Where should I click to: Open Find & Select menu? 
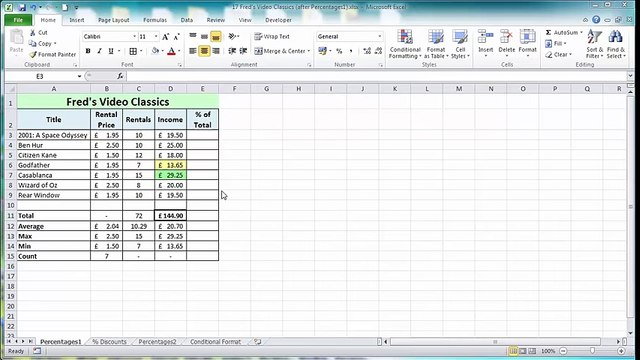click(x=616, y=44)
